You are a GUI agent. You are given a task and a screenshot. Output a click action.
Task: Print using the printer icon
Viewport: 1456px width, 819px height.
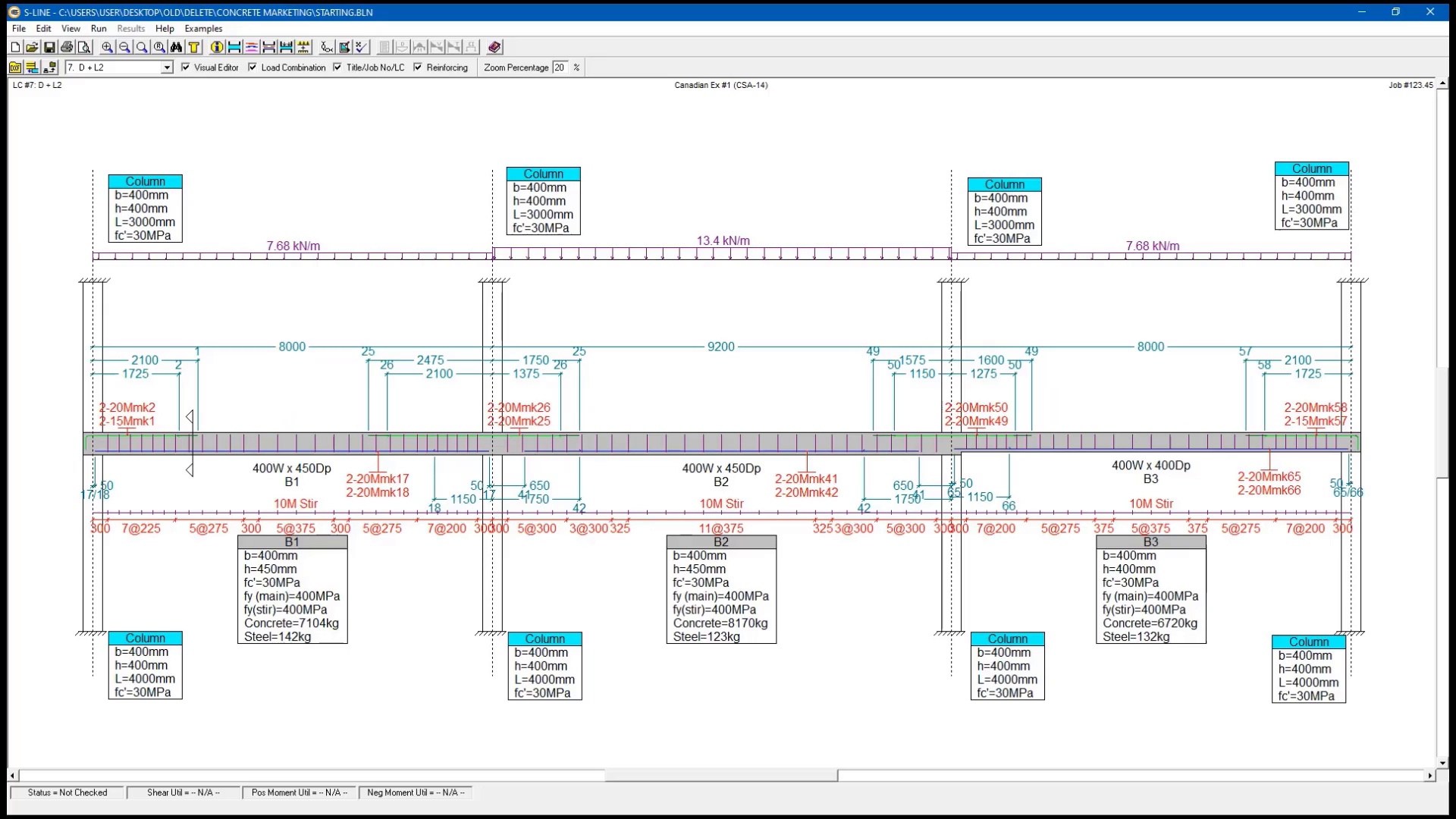tap(67, 47)
